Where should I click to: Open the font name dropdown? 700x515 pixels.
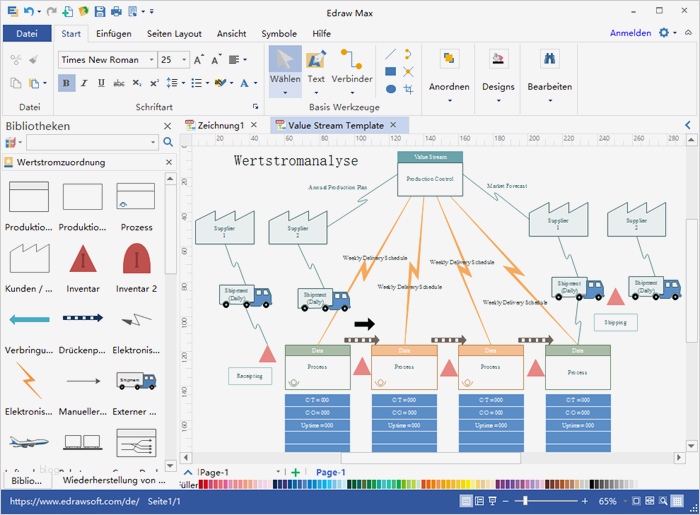click(x=152, y=59)
